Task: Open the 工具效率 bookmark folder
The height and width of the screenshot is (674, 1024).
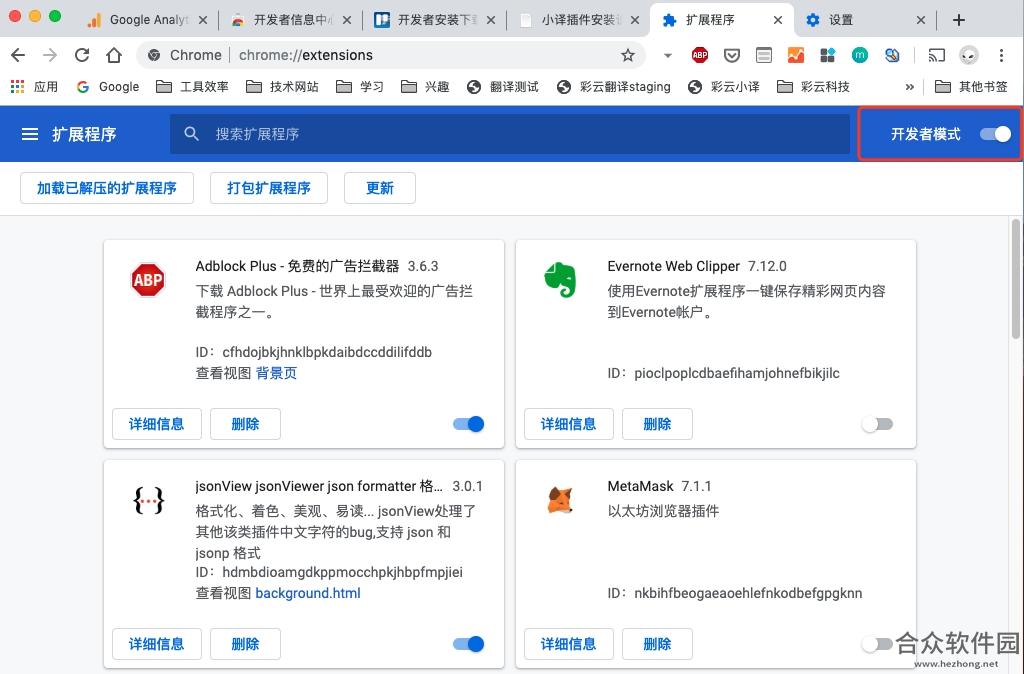Action: (192, 86)
